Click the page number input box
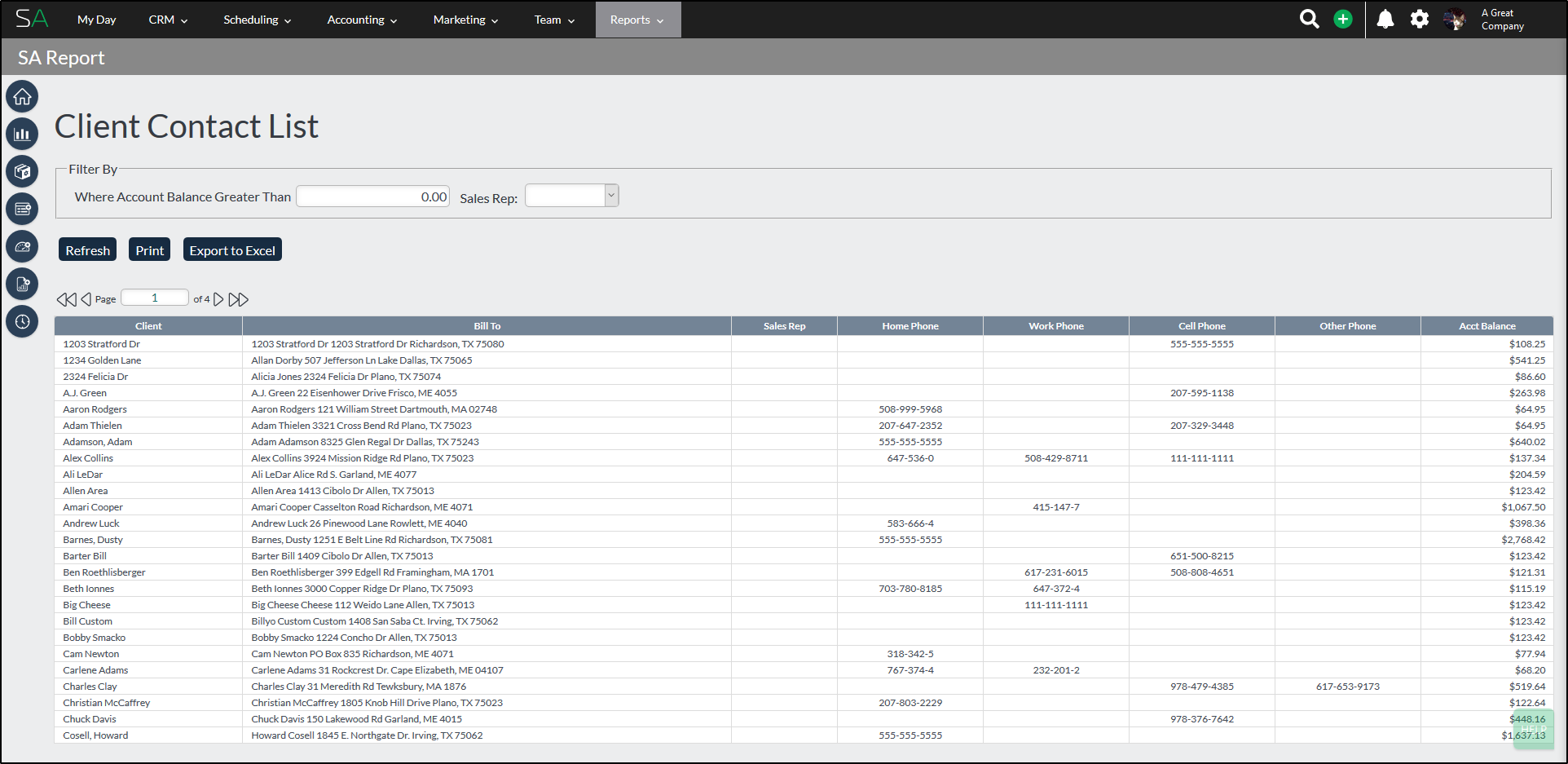The height and width of the screenshot is (764, 1568). coord(155,298)
